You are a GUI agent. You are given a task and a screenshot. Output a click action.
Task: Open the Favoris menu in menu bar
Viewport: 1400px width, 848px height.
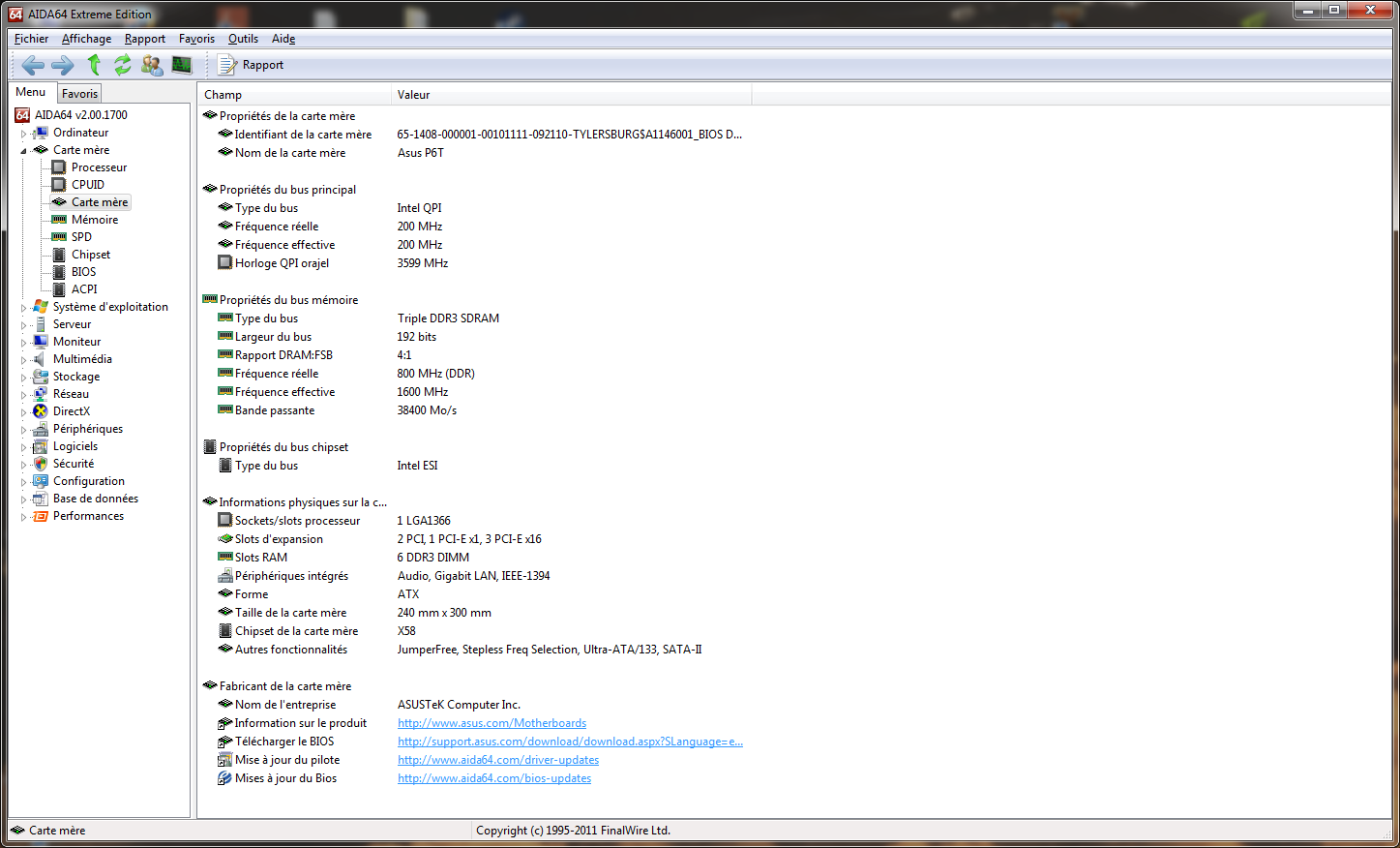point(196,39)
